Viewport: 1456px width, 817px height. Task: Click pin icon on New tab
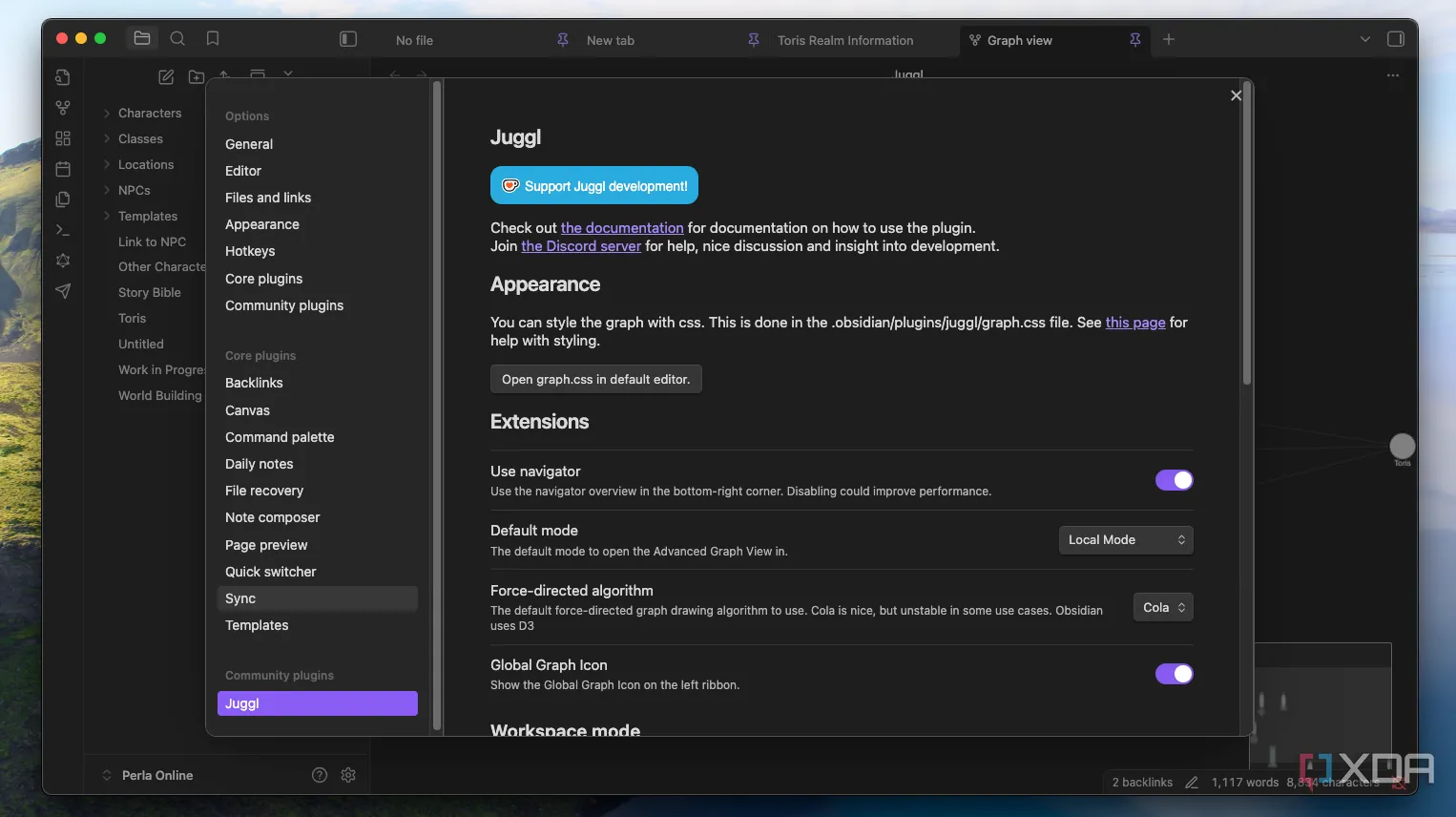pos(754,40)
